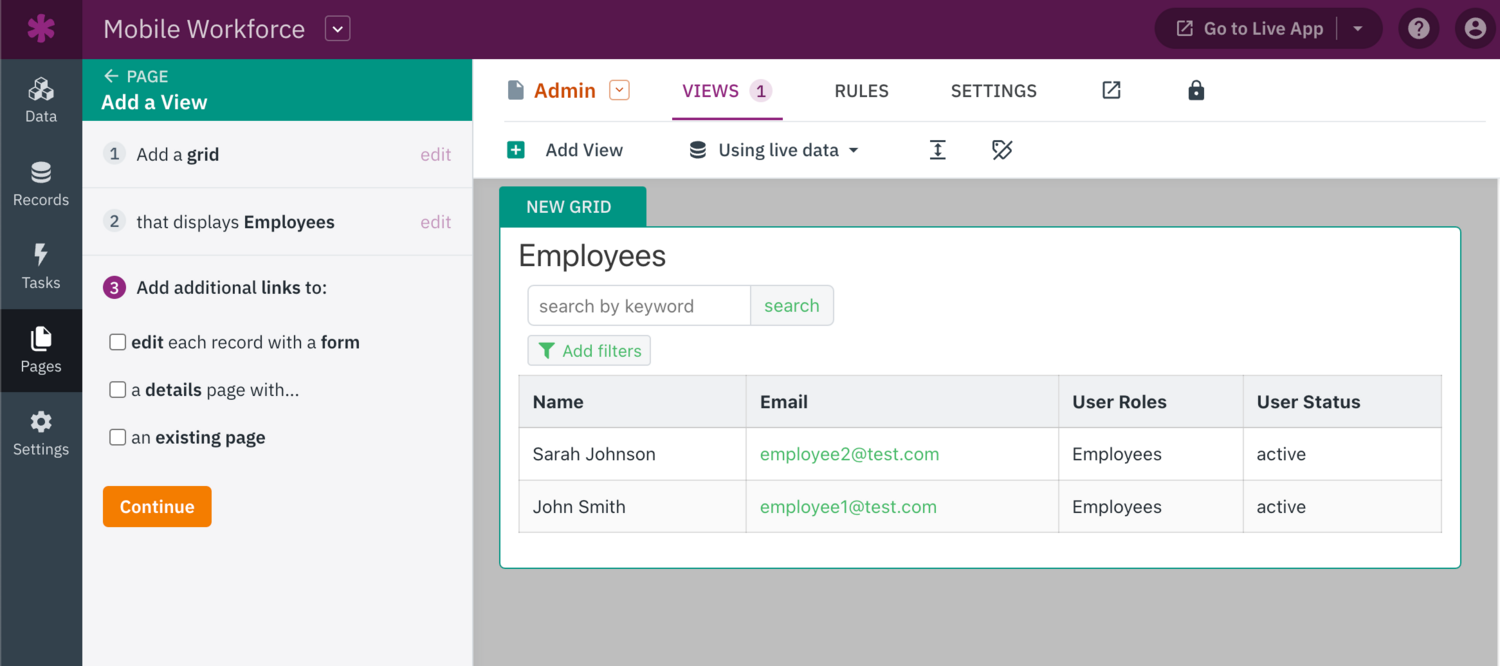This screenshot has height=666, width=1500.
Task: Tick the existing page checkbox
Action: coord(117,437)
